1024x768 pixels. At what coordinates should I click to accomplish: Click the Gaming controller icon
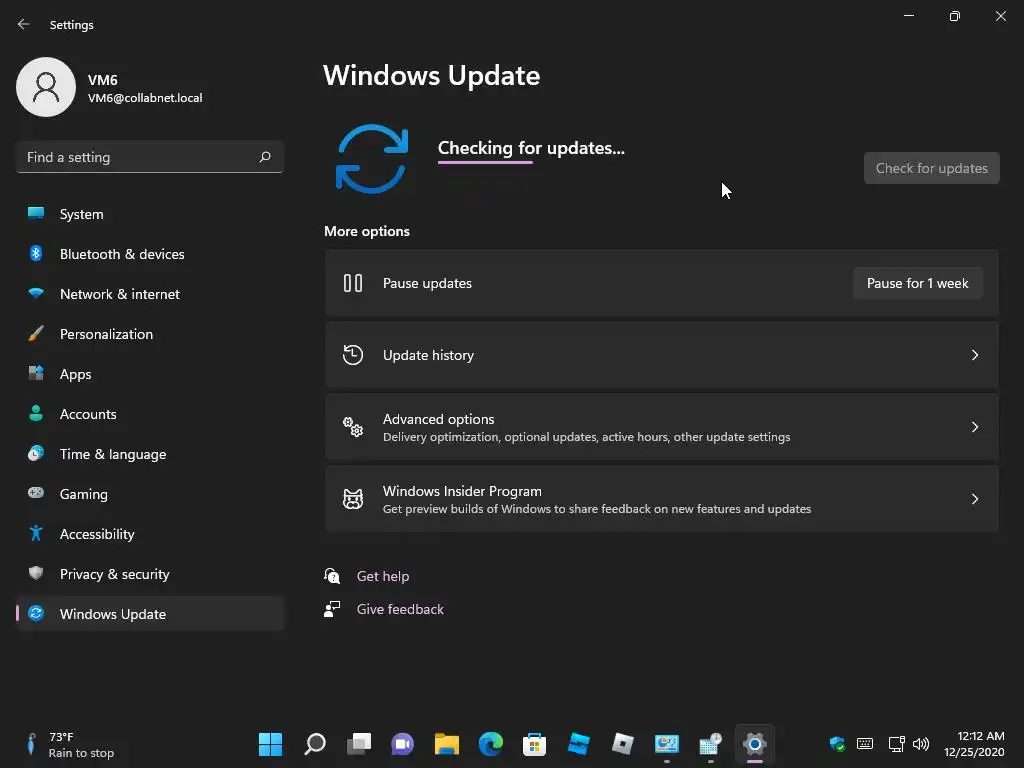pyautogui.click(x=36, y=493)
